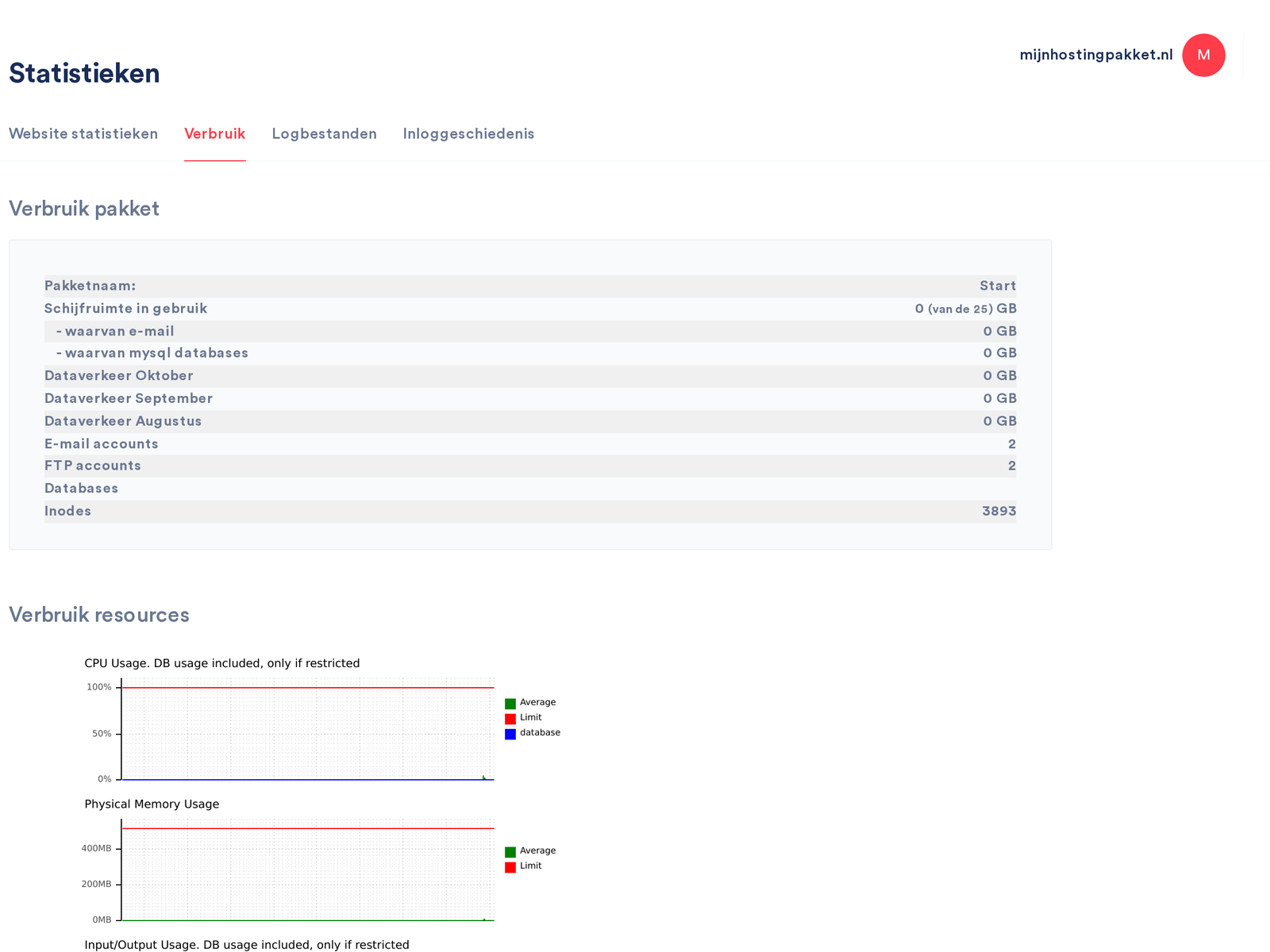Click the Verbruik pakket heading
The width and height of the screenshot is (1270, 952).
click(84, 209)
